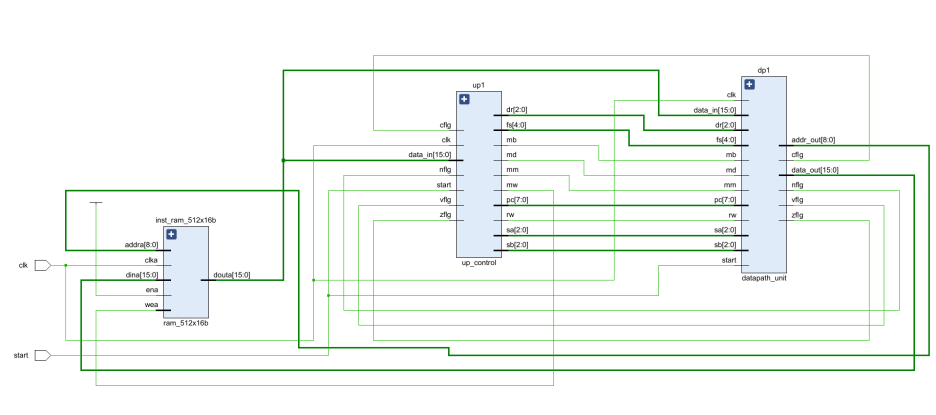The image size is (936, 415).
Task: Select up1's vflg input pin
Action: pos(445,200)
